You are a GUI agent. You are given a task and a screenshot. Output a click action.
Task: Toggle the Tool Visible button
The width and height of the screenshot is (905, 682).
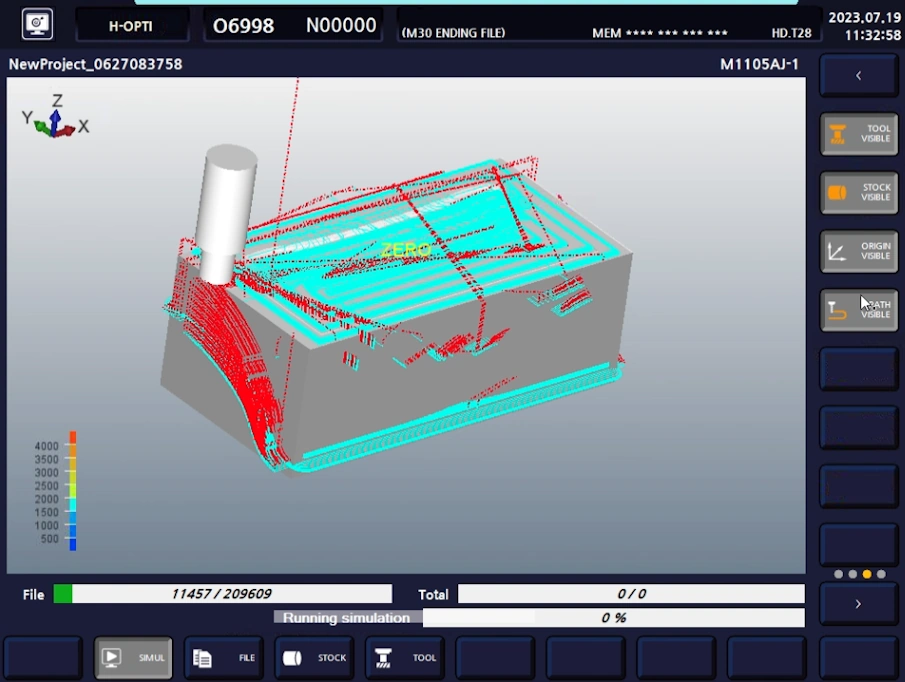click(x=859, y=134)
